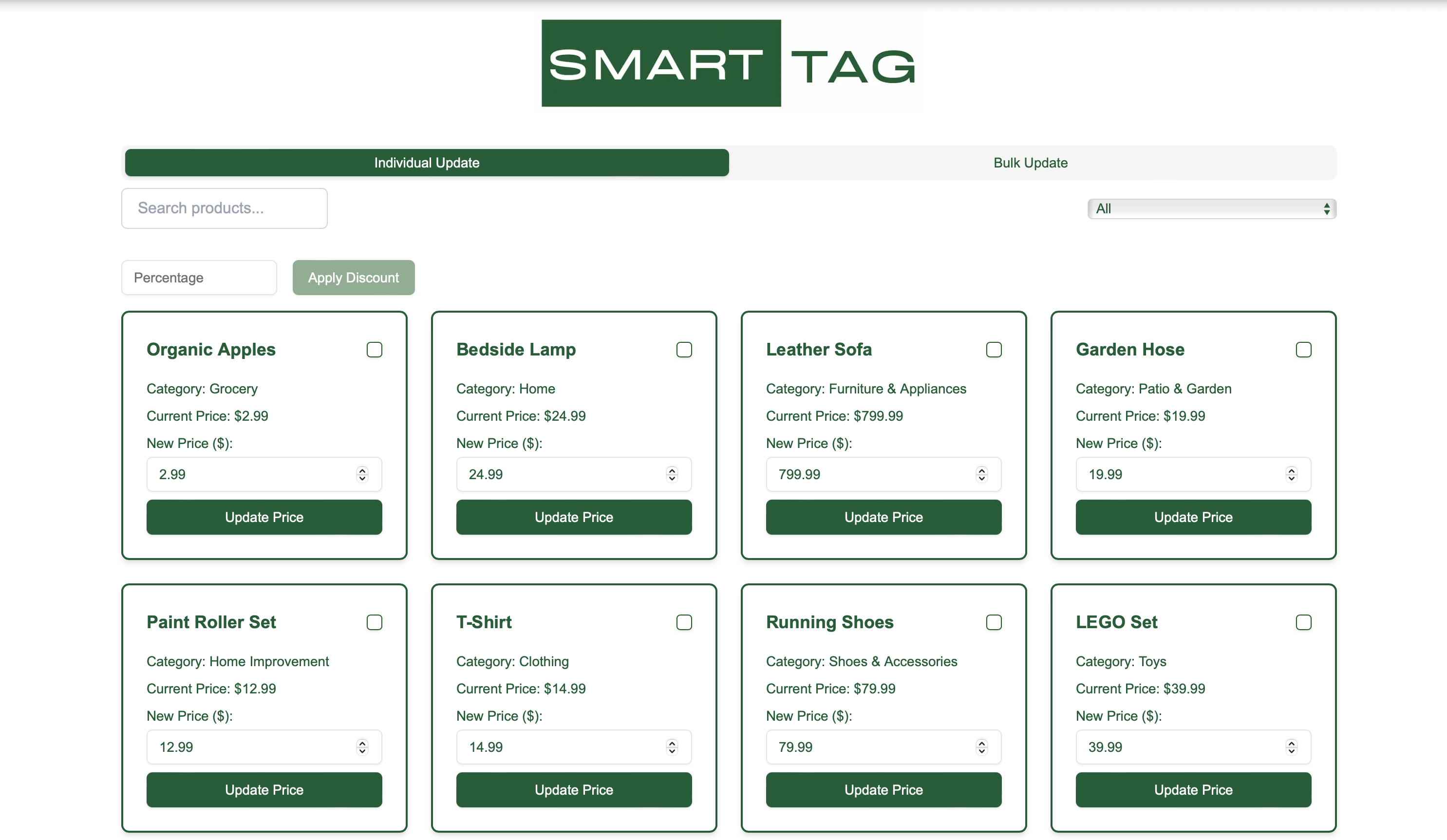Click the stepper arrows in Paint Roller Set price field
The width and height of the screenshot is (1447, 840).
coord(362,747)
